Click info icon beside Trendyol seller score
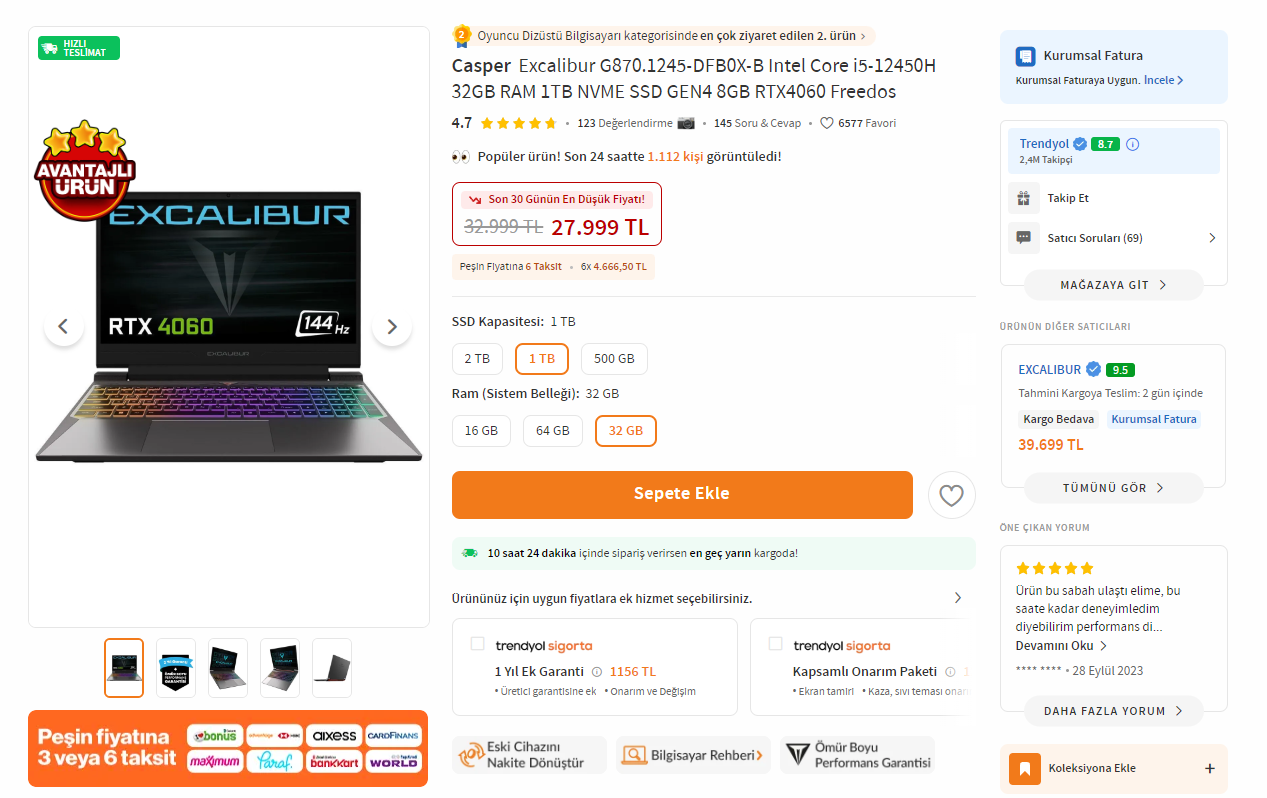Image resolution: width=1267 pixels, height=798 pixels. coord(1132,144)
